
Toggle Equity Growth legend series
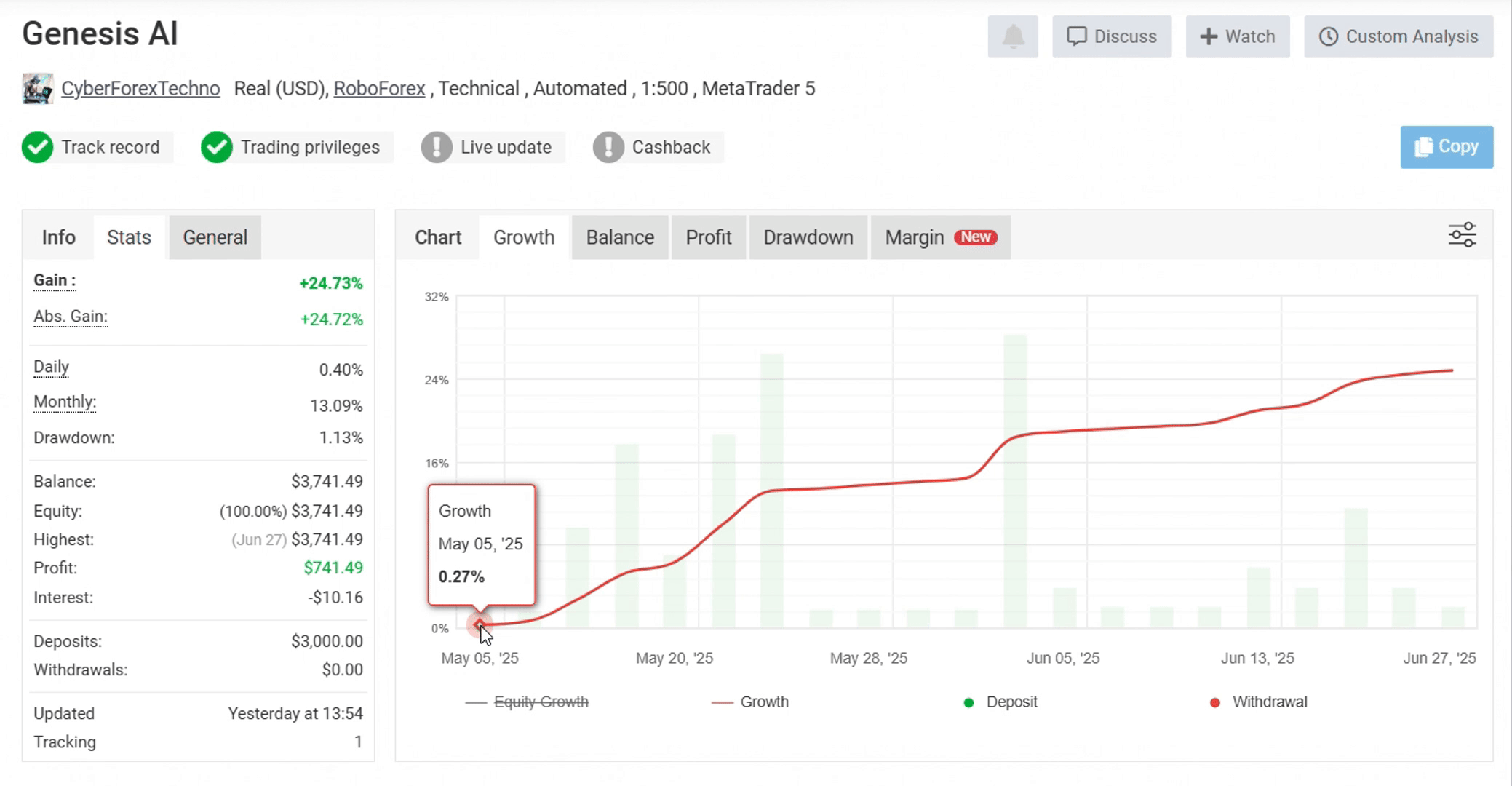[527, 702]
